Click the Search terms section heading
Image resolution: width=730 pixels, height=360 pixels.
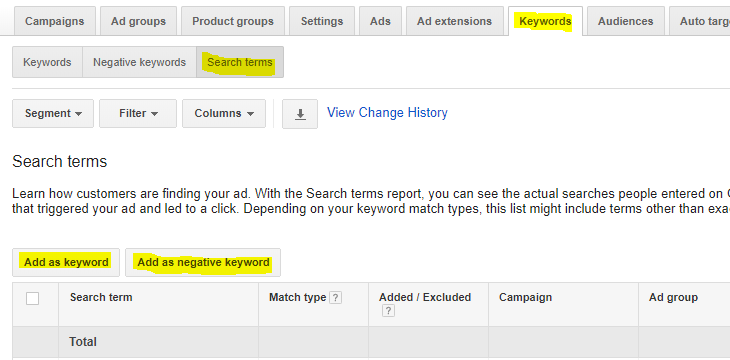60,162
